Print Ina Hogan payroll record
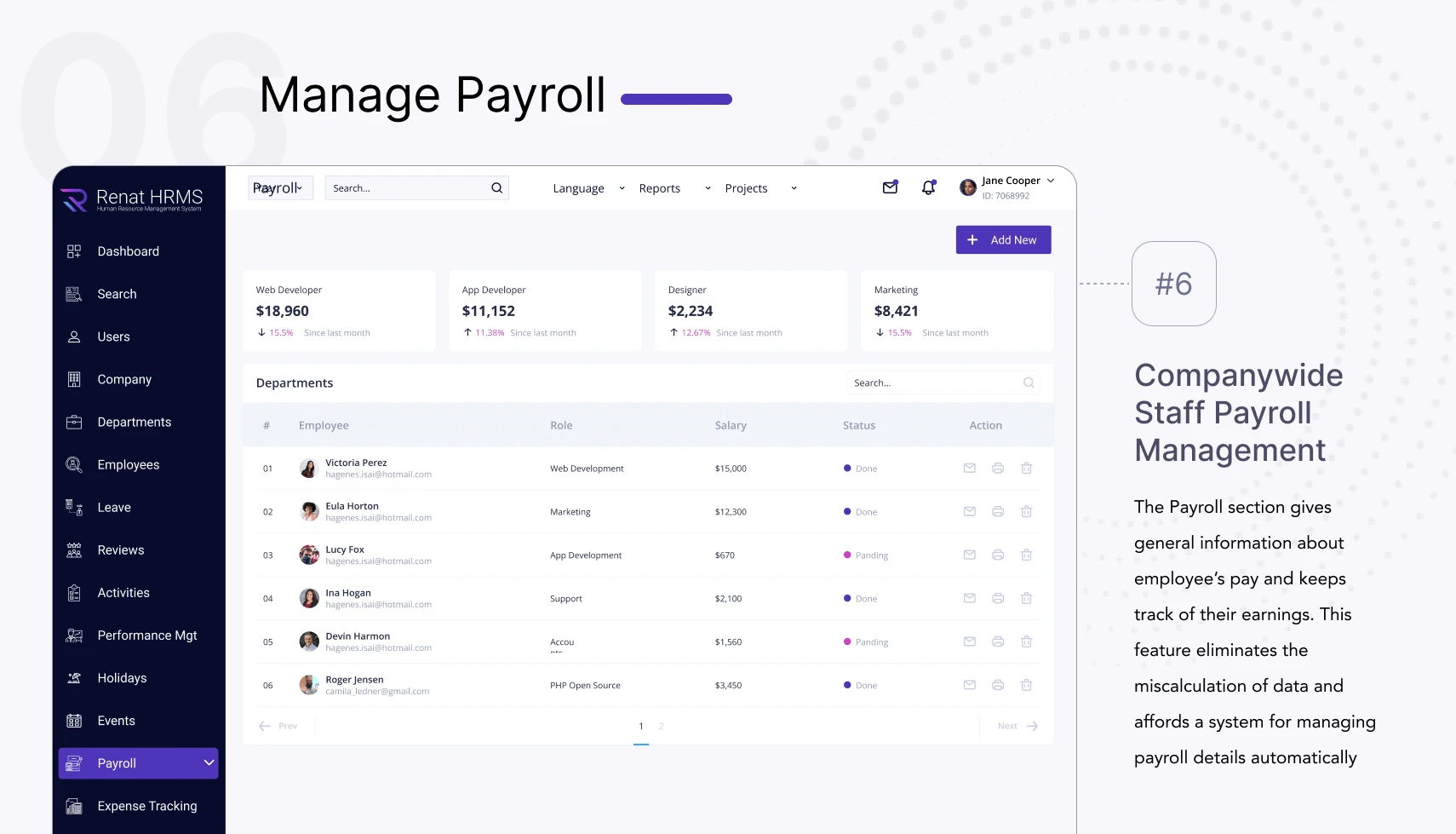 click(x=998, y=598)
